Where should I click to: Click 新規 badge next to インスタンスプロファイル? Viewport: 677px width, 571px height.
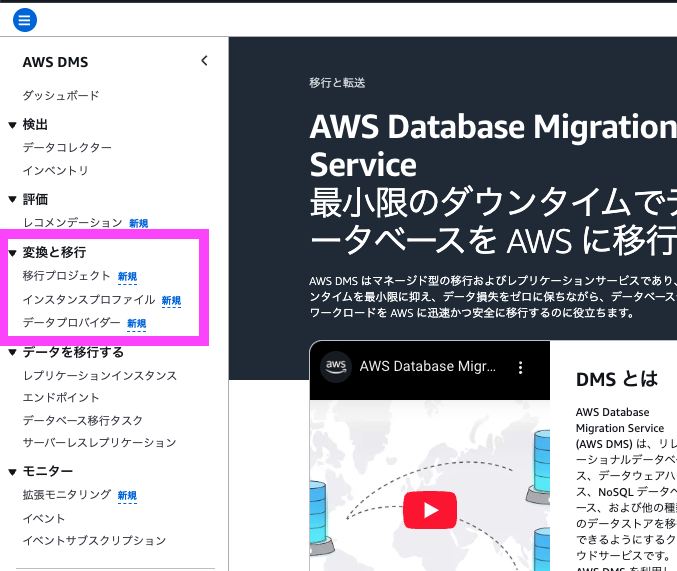171,301
